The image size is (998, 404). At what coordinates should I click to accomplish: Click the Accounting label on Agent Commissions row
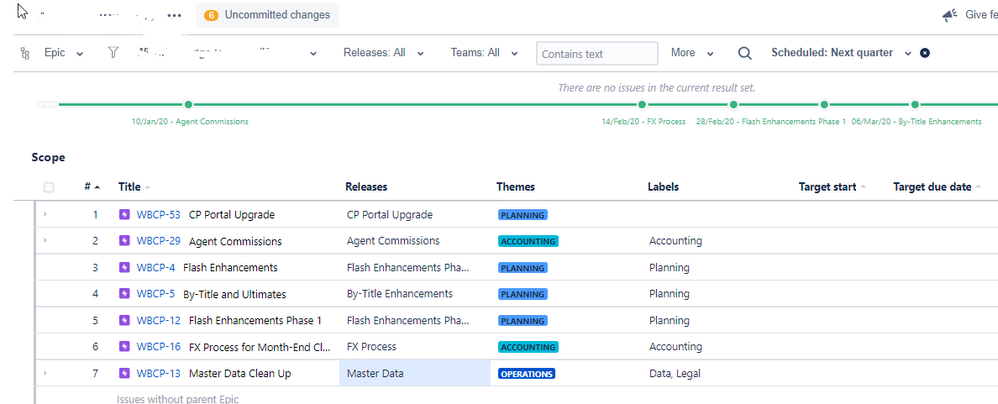[x=675, y=241]
